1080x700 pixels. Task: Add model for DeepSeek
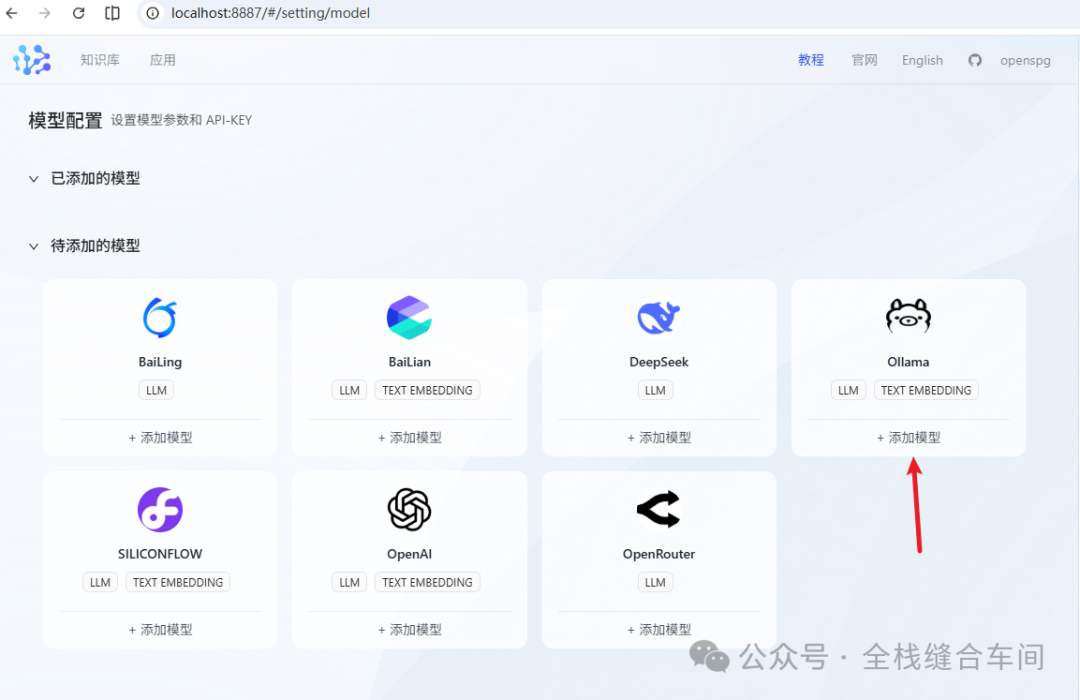coord(658,438)
